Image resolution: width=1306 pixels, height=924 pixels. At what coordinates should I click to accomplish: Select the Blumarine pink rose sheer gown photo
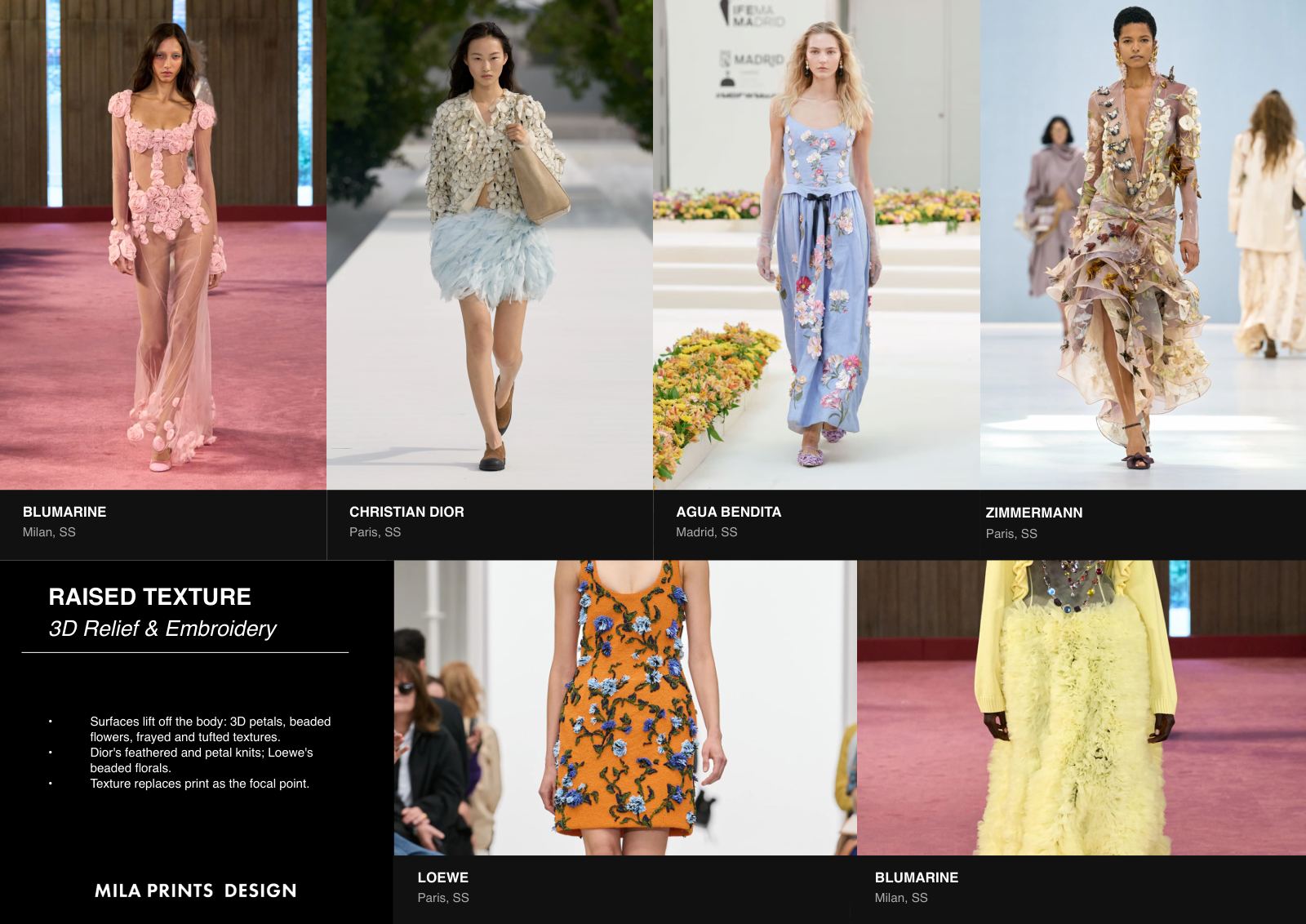[163, 245]
